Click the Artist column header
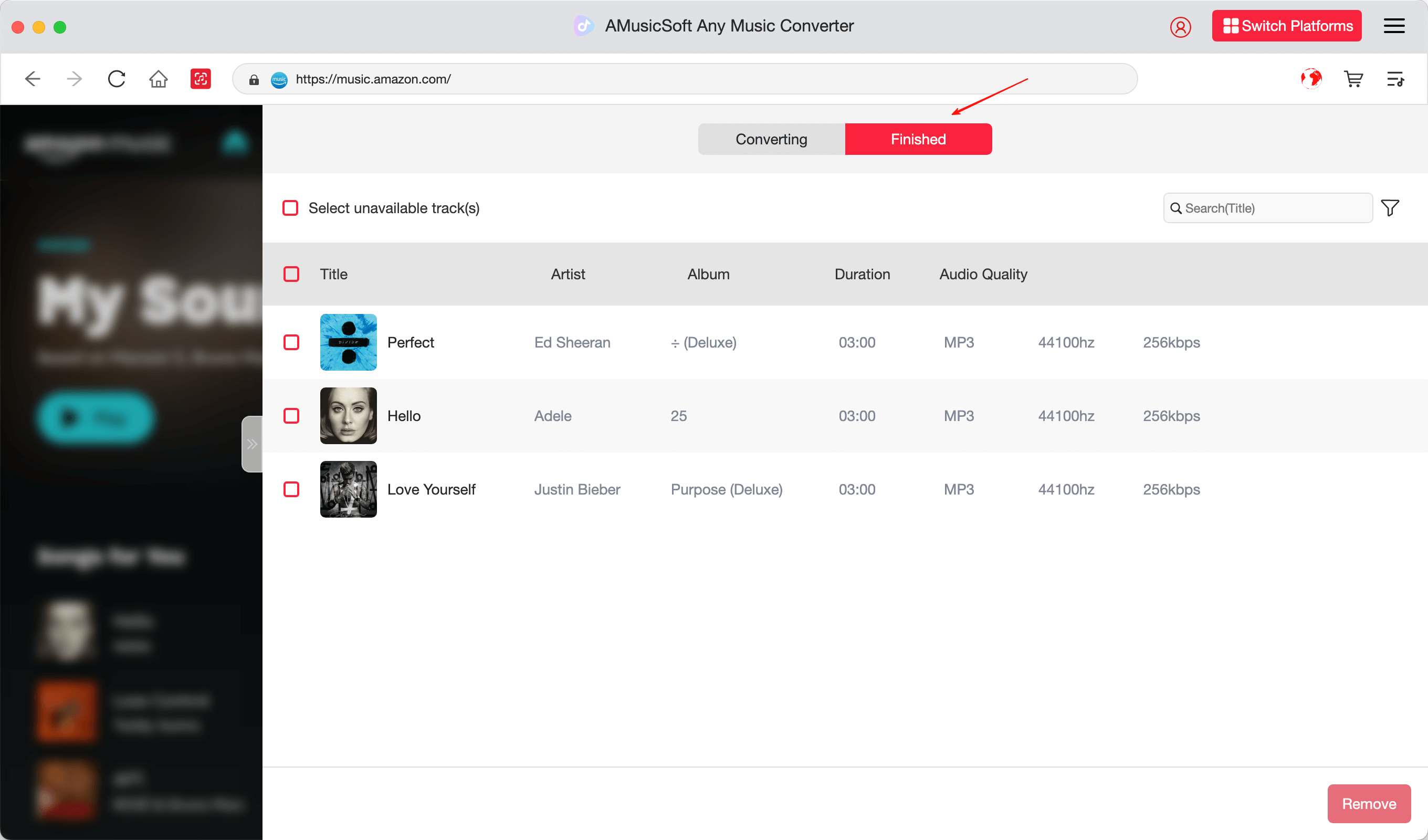This screenshot has width=1428, height=840. 568,275
